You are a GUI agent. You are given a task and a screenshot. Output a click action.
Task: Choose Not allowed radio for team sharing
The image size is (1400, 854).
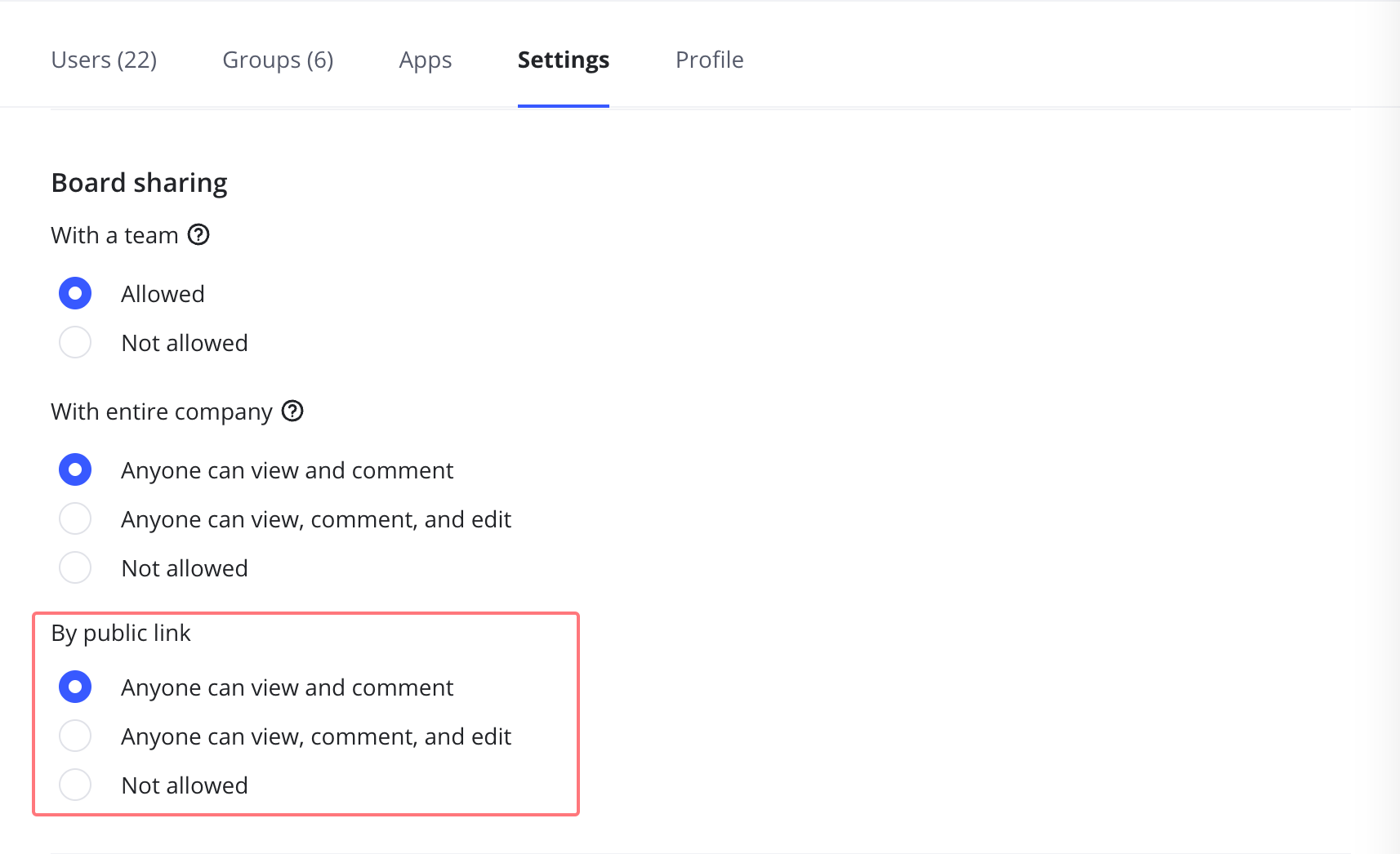75,343
